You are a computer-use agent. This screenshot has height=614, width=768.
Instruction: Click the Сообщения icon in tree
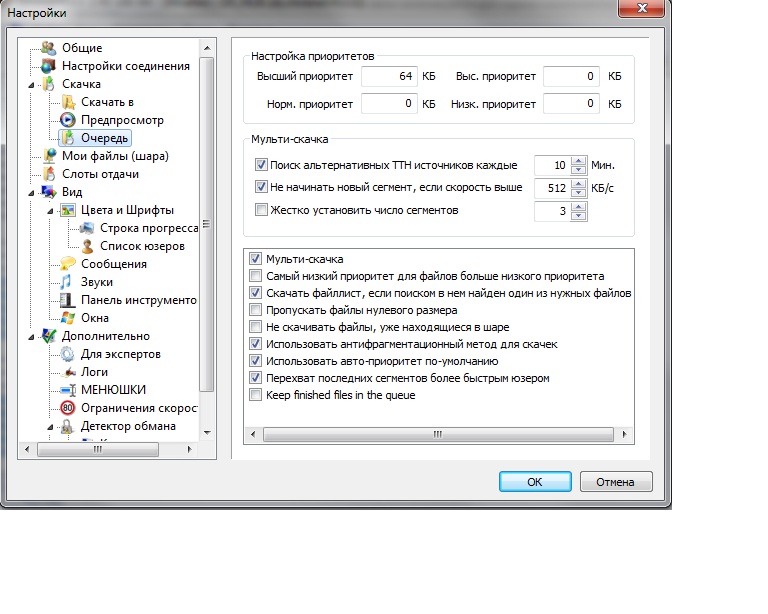click(67, 264)
